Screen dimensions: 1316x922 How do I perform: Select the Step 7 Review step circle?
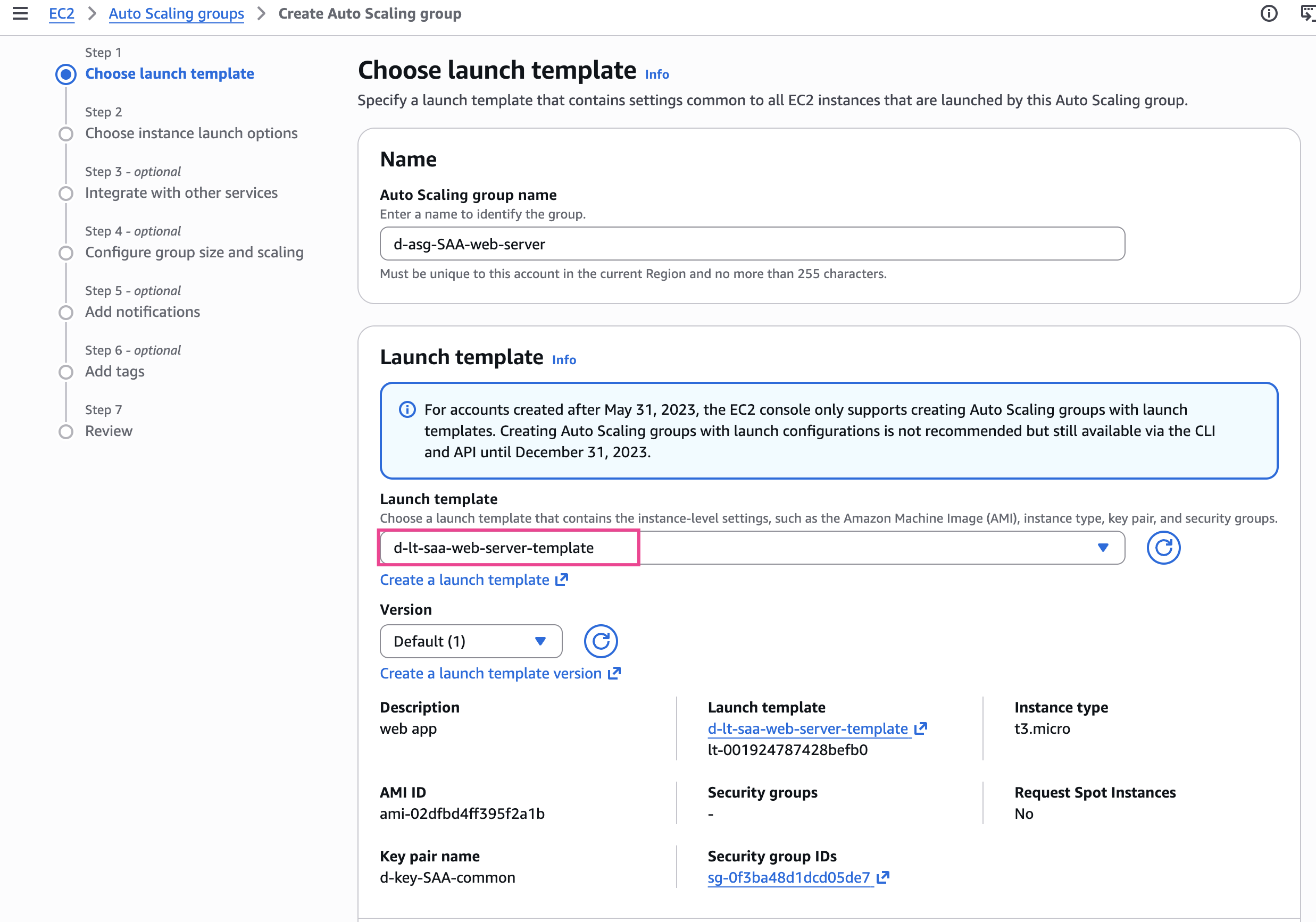66,431
